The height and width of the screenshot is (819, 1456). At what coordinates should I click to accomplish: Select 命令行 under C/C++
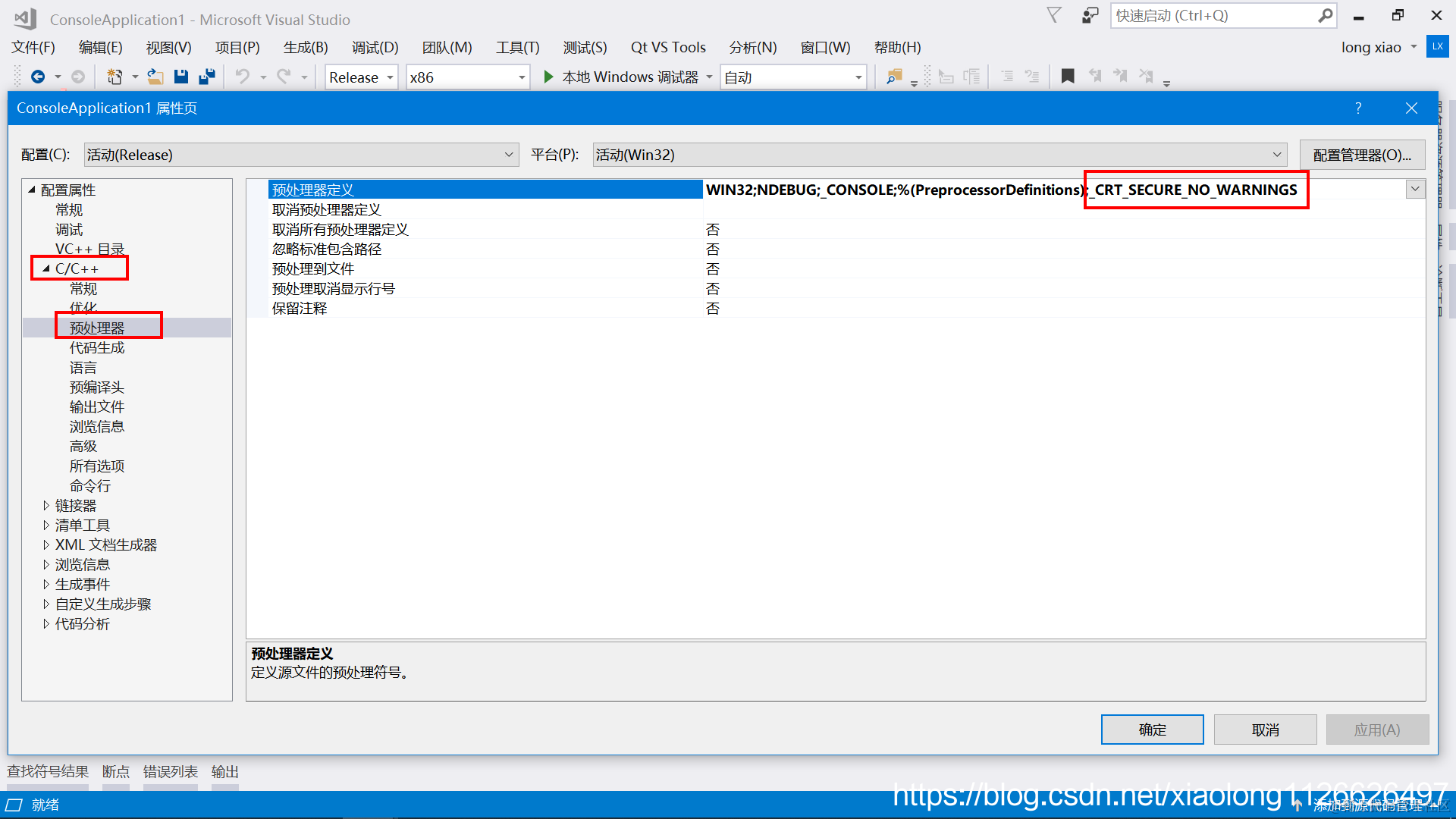pos(90,485)
